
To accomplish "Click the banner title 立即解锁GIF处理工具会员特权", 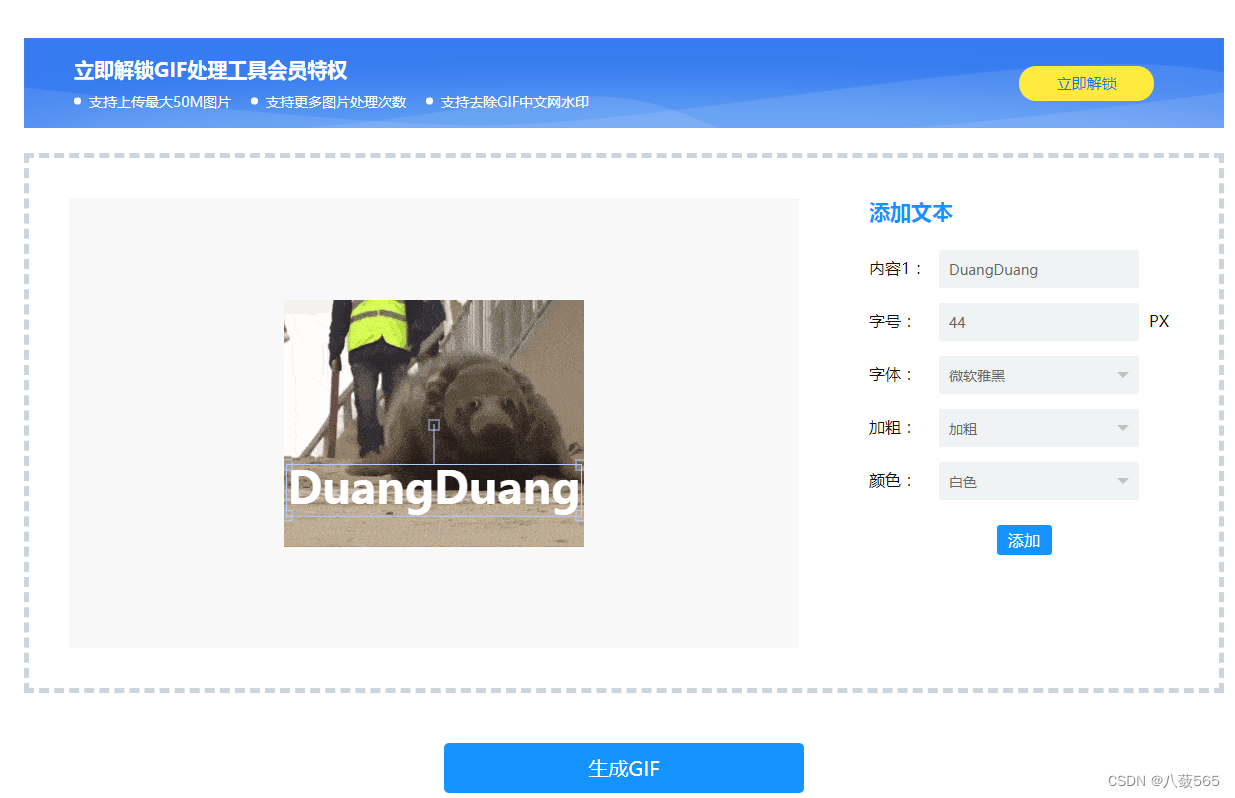I will 211,71.
